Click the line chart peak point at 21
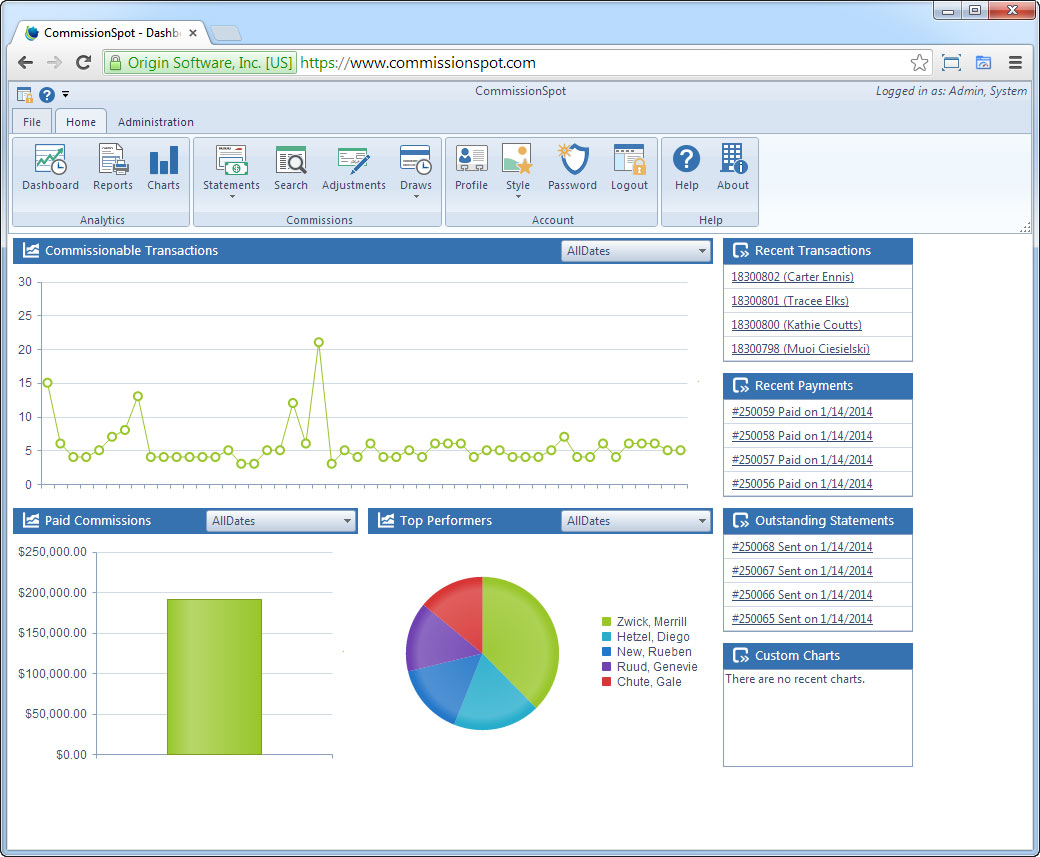1040x857 pixels. tap(318, 342)
